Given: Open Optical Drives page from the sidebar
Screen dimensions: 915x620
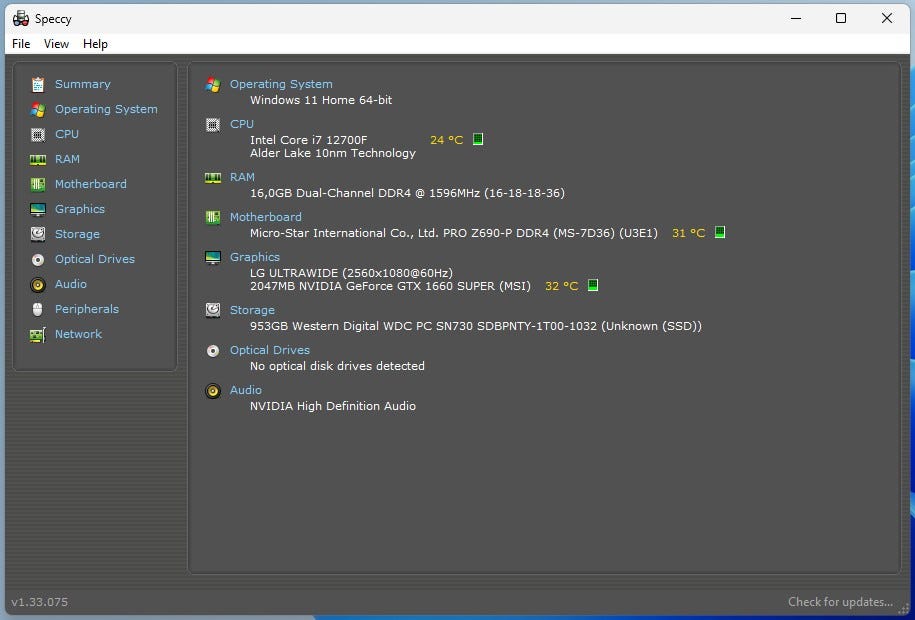Looking at the screenshot, I should [x=95, y=259].
